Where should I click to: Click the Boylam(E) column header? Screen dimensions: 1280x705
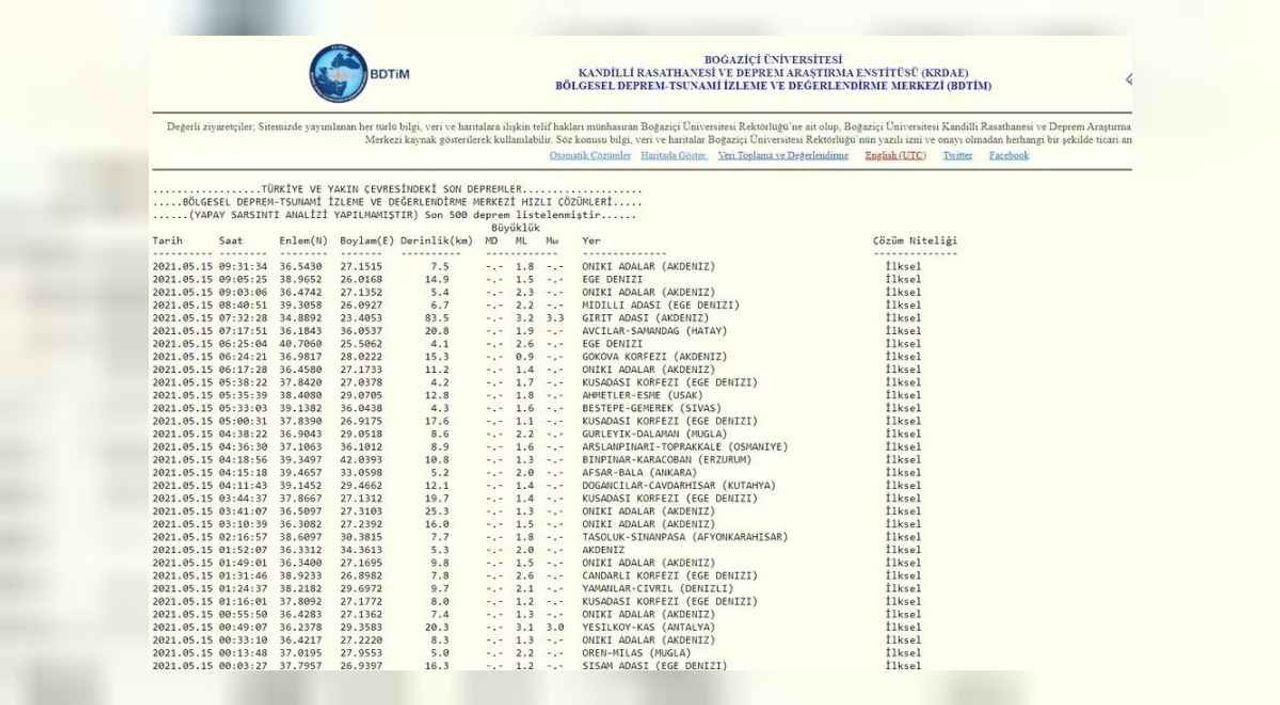[x=367, y=240]
